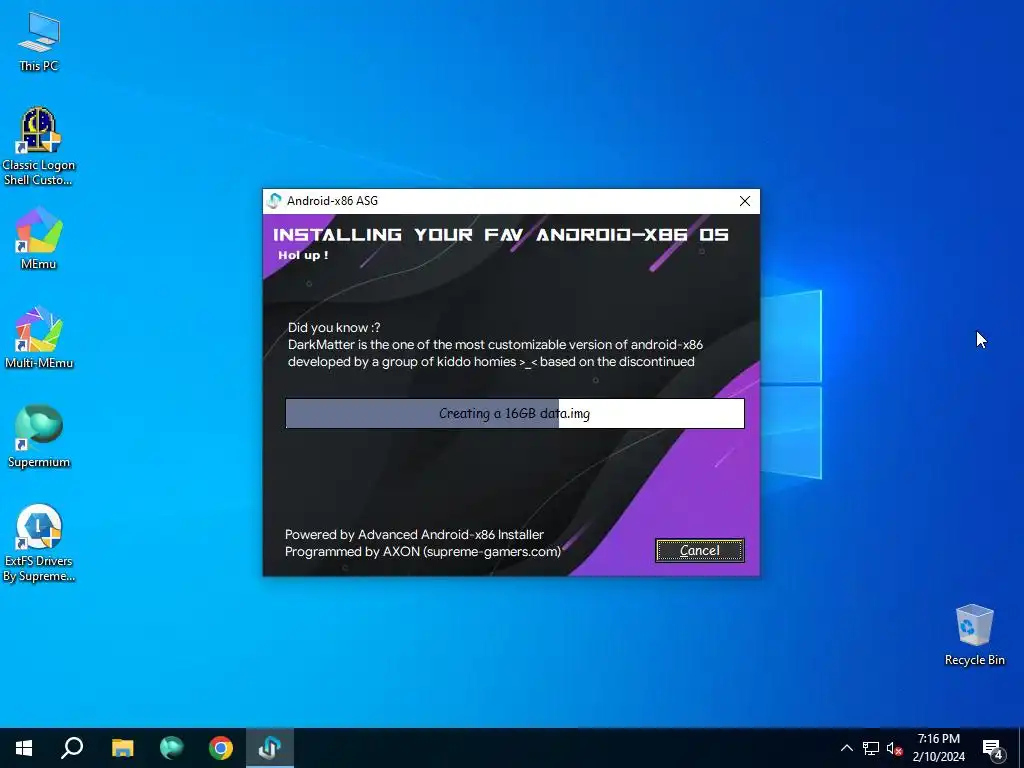1024x768 pixels.
Task: Open taskbar Search
Action: click(x=72, y=748)
